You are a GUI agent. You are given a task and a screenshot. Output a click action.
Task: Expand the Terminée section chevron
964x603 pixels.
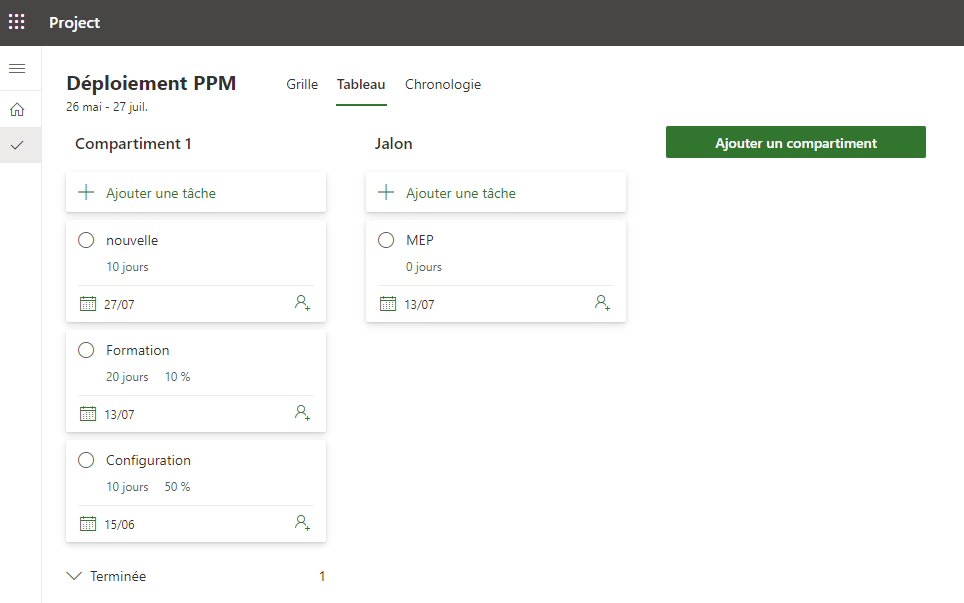tap(74, 576)
